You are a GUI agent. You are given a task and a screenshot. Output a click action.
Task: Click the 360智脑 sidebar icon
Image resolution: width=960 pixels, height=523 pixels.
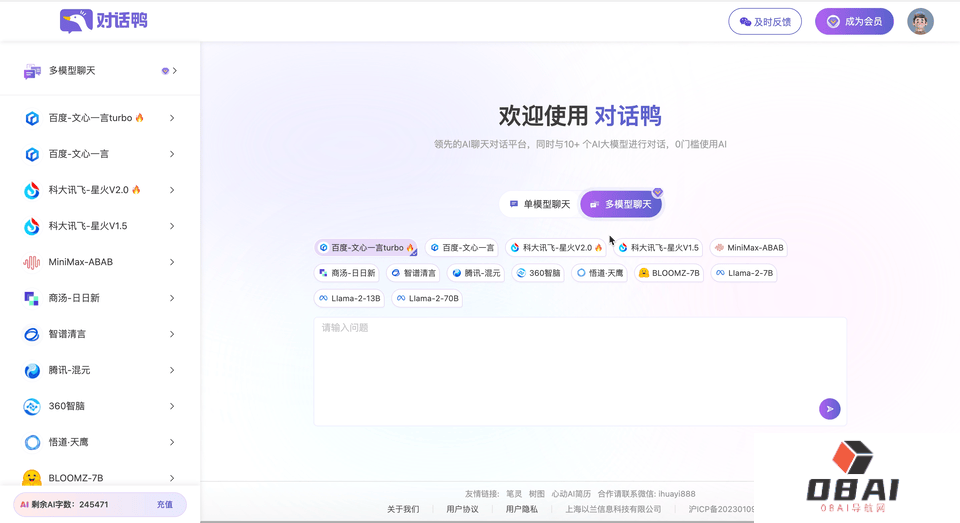coord(32,406)
